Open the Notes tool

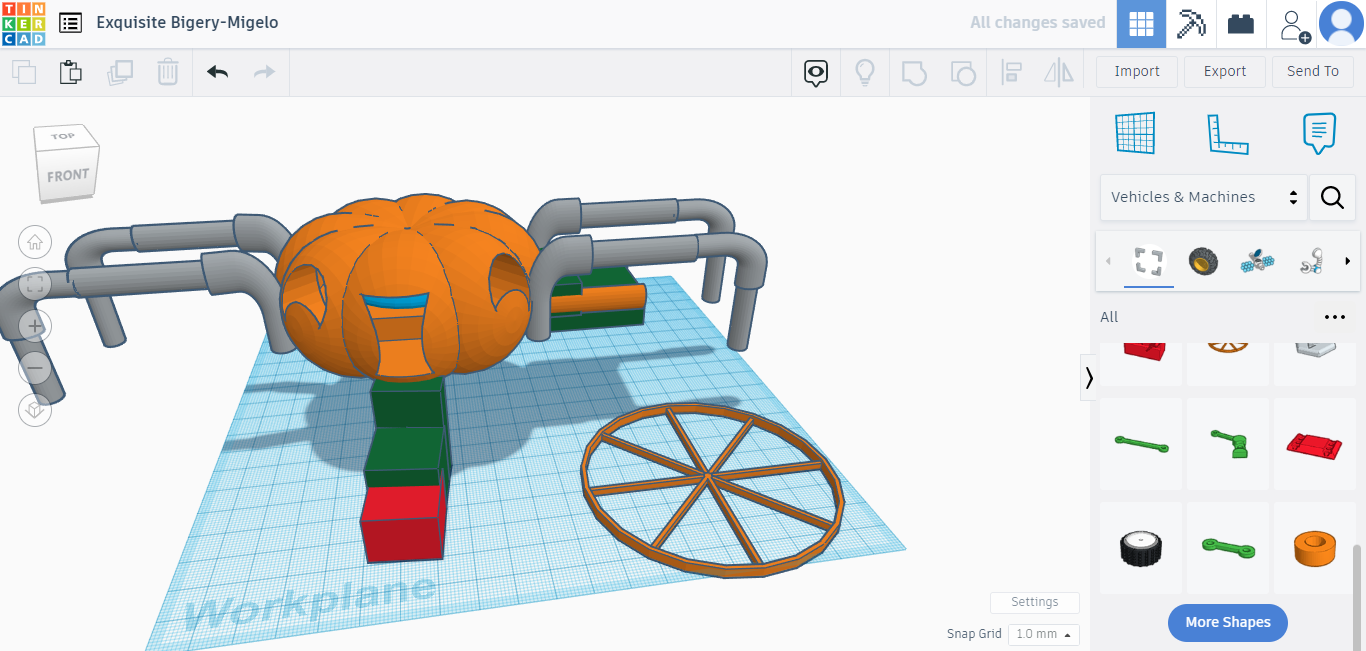(1318, 131)
